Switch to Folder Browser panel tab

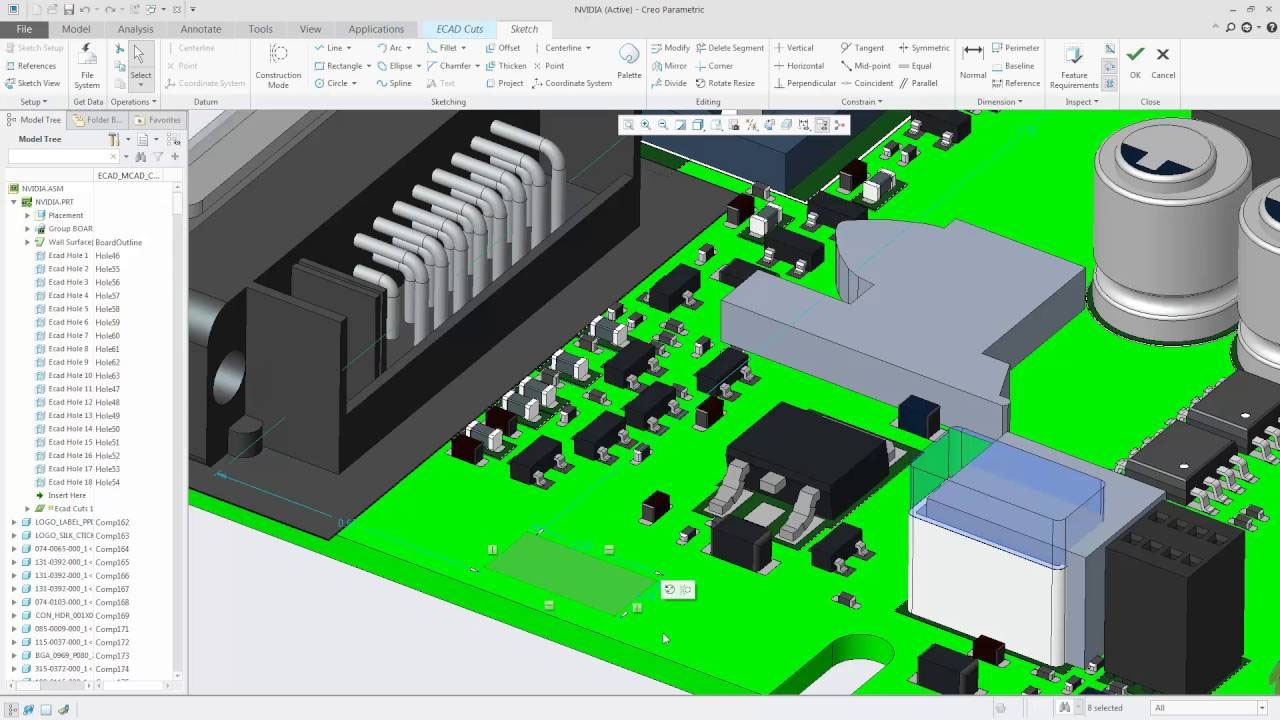[x=97, y=120]
